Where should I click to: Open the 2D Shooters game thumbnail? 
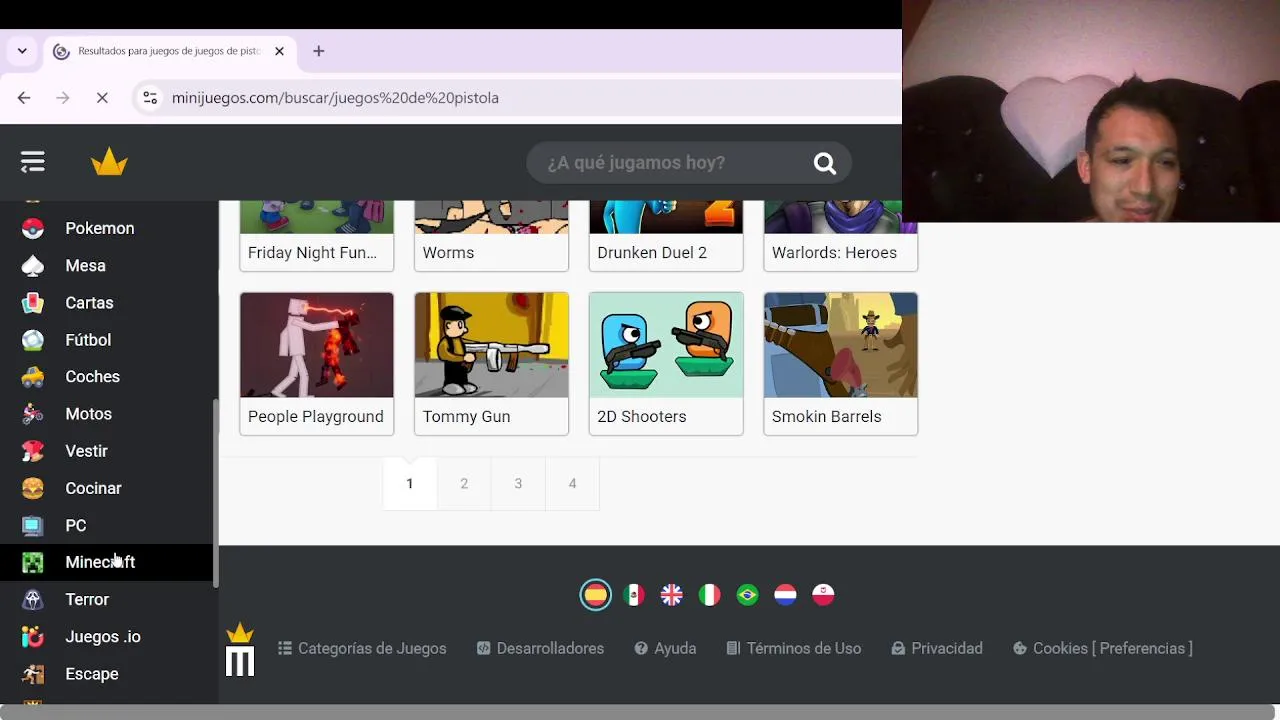[666, 345]
